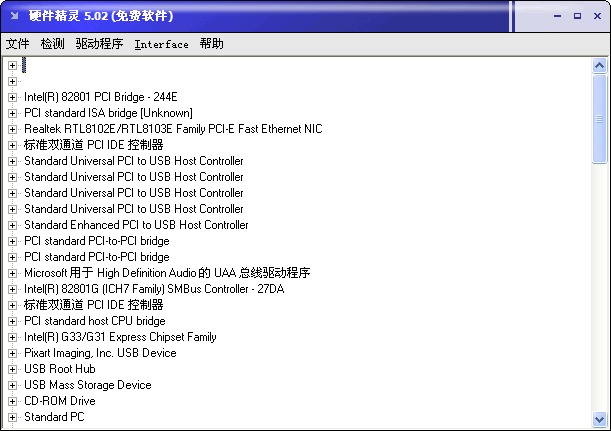Click the scrollbar down arrow
This screenshot has width=611, height=431.
pyautogui.click(x=600, y=420)
